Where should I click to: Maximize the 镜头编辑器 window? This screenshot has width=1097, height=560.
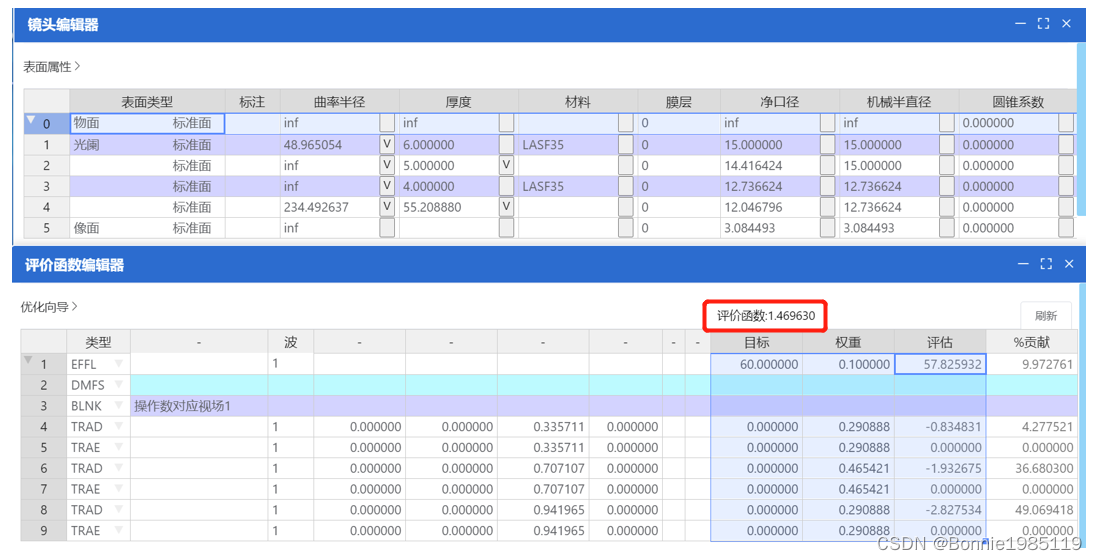1043,24
